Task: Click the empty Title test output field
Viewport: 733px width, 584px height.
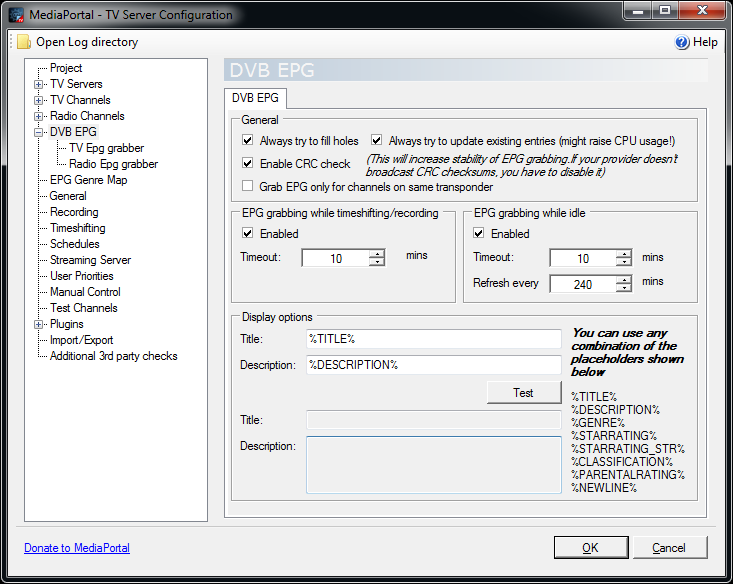Action: pos(434,420)
